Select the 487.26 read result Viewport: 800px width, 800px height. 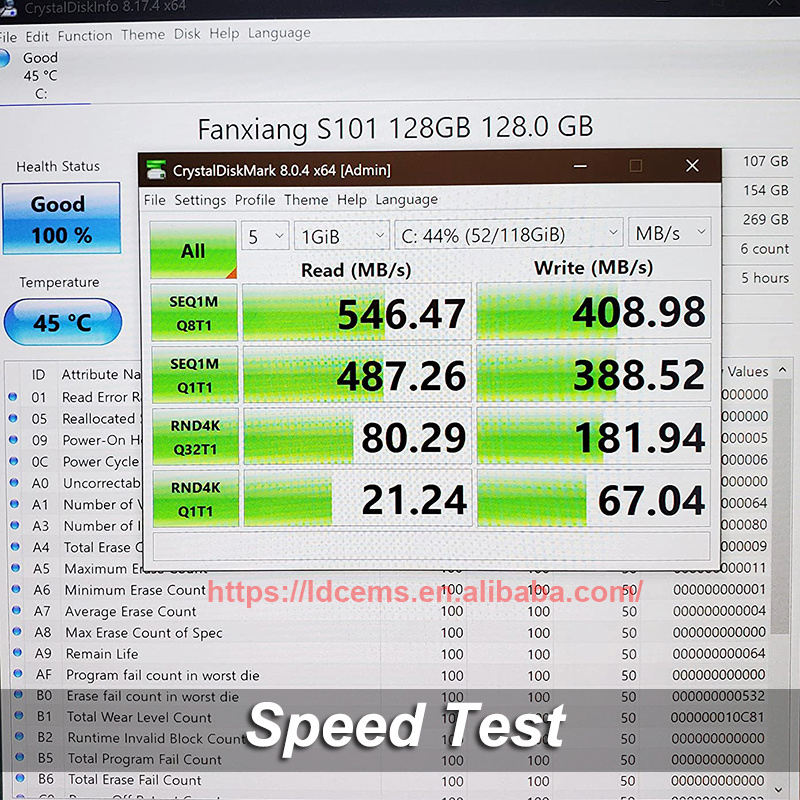[x=357, y=374]
